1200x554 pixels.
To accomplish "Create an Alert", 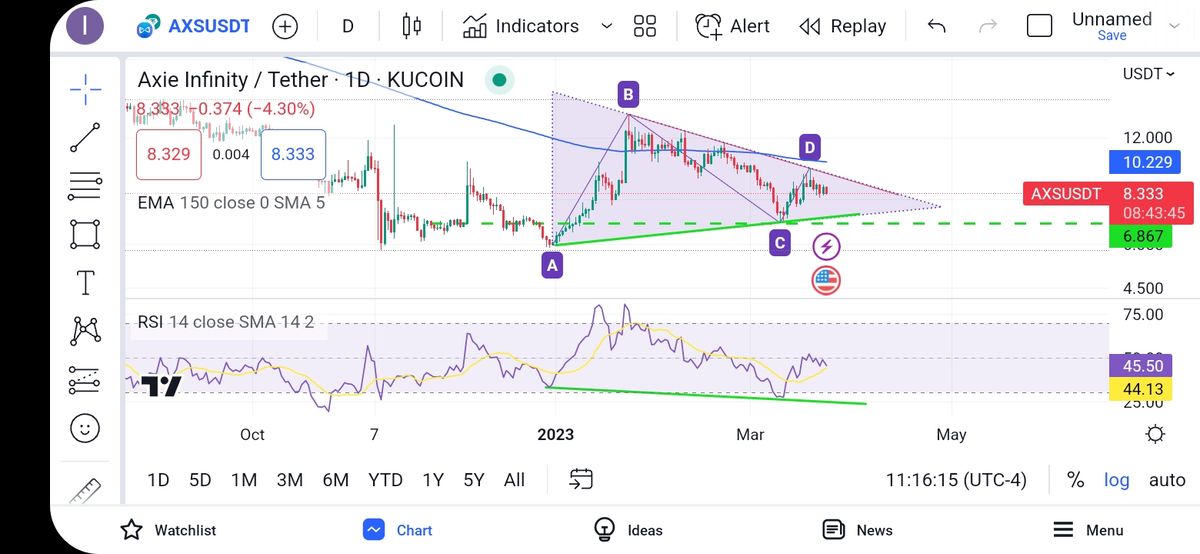I will point(733,26).
